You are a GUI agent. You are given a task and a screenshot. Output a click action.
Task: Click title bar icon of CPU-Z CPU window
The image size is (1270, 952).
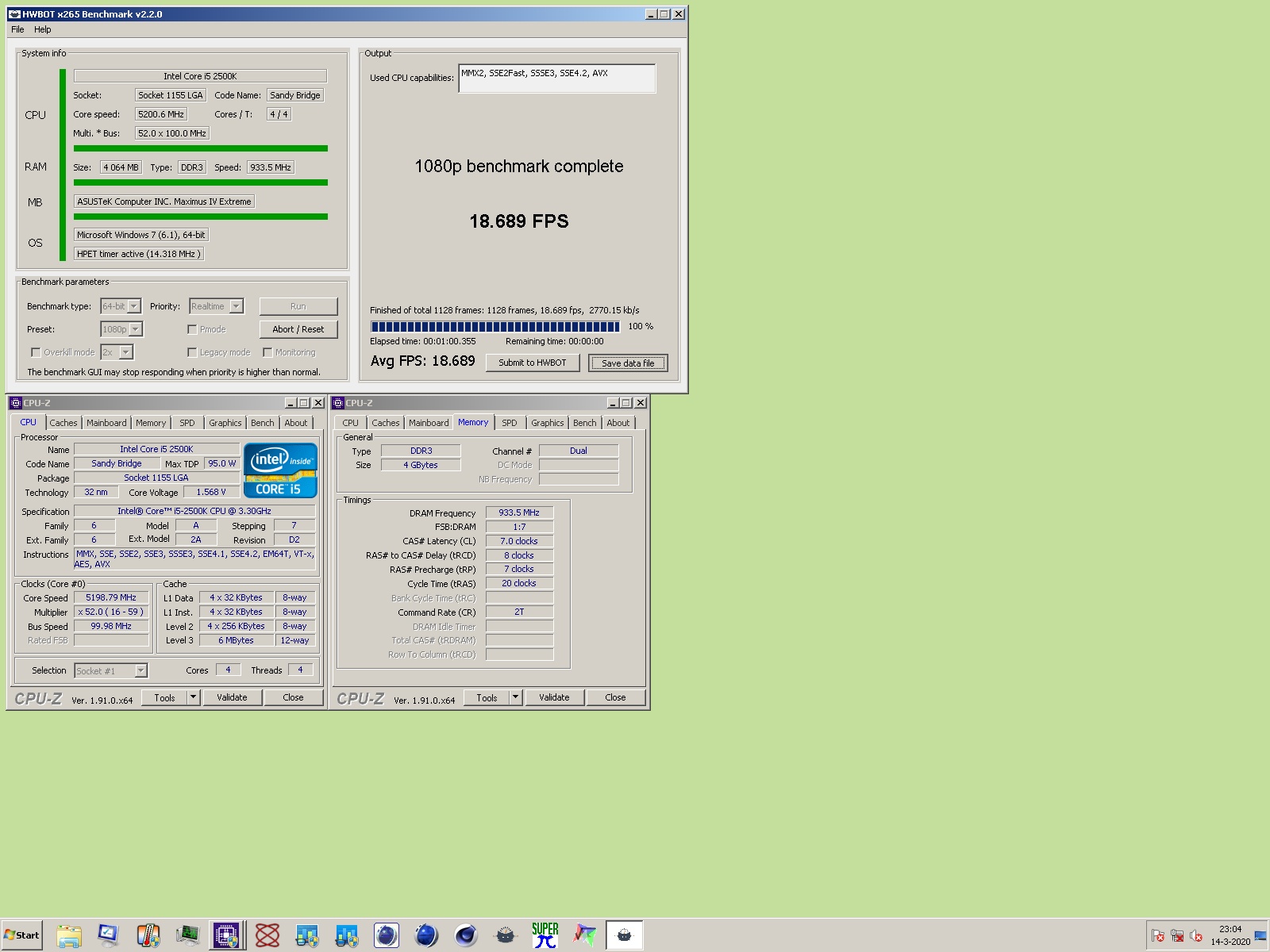16,403
